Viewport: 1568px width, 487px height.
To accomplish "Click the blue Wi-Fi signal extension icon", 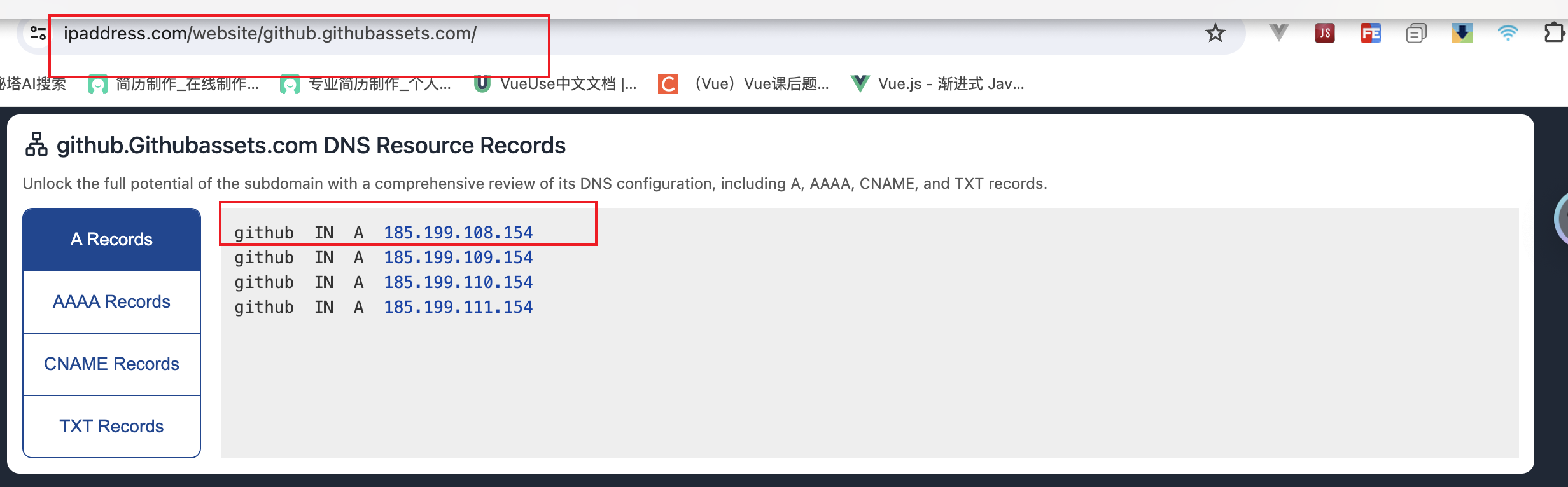I will tap(1508, 33).
